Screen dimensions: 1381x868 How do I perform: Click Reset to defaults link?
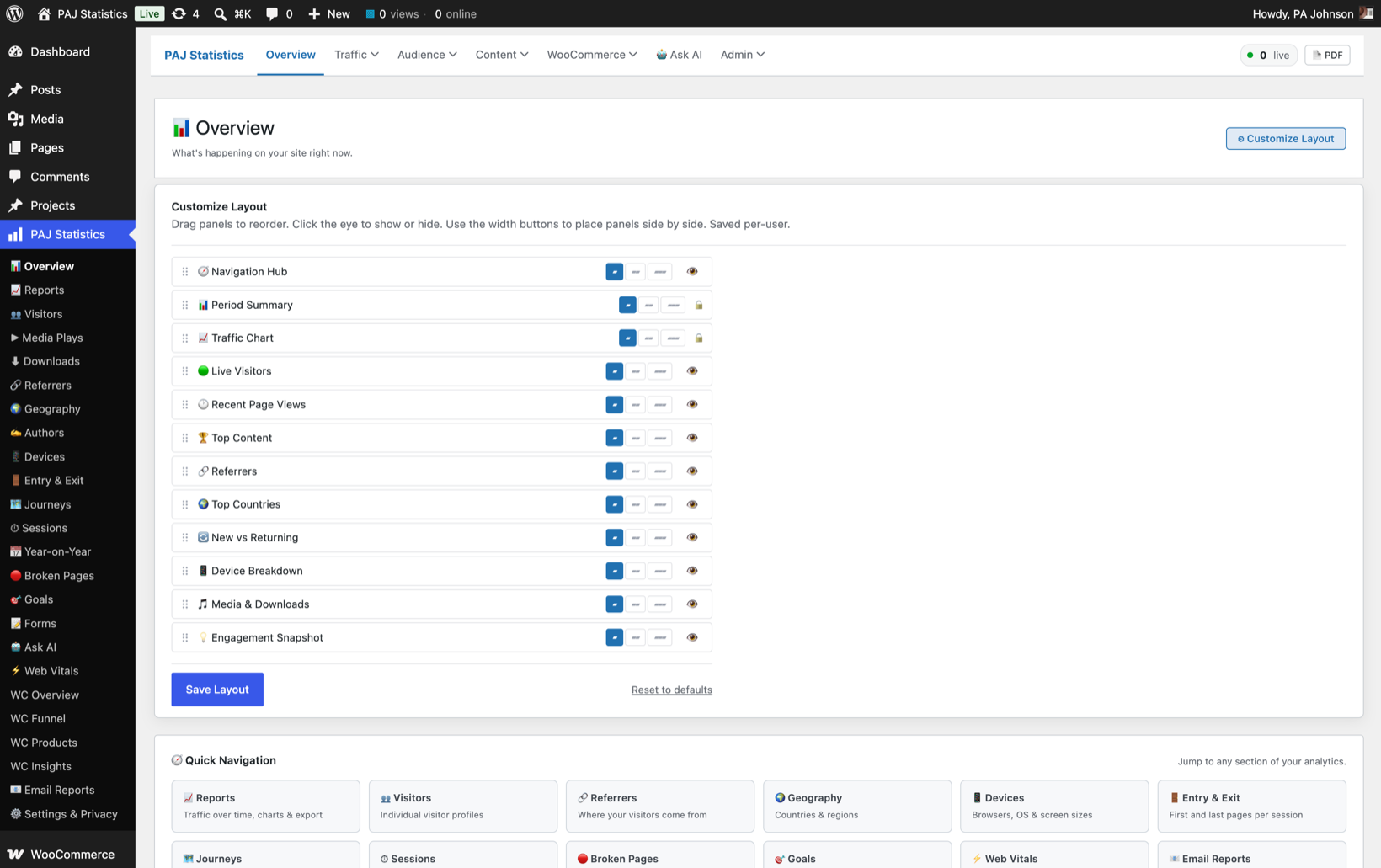(672, 690)
